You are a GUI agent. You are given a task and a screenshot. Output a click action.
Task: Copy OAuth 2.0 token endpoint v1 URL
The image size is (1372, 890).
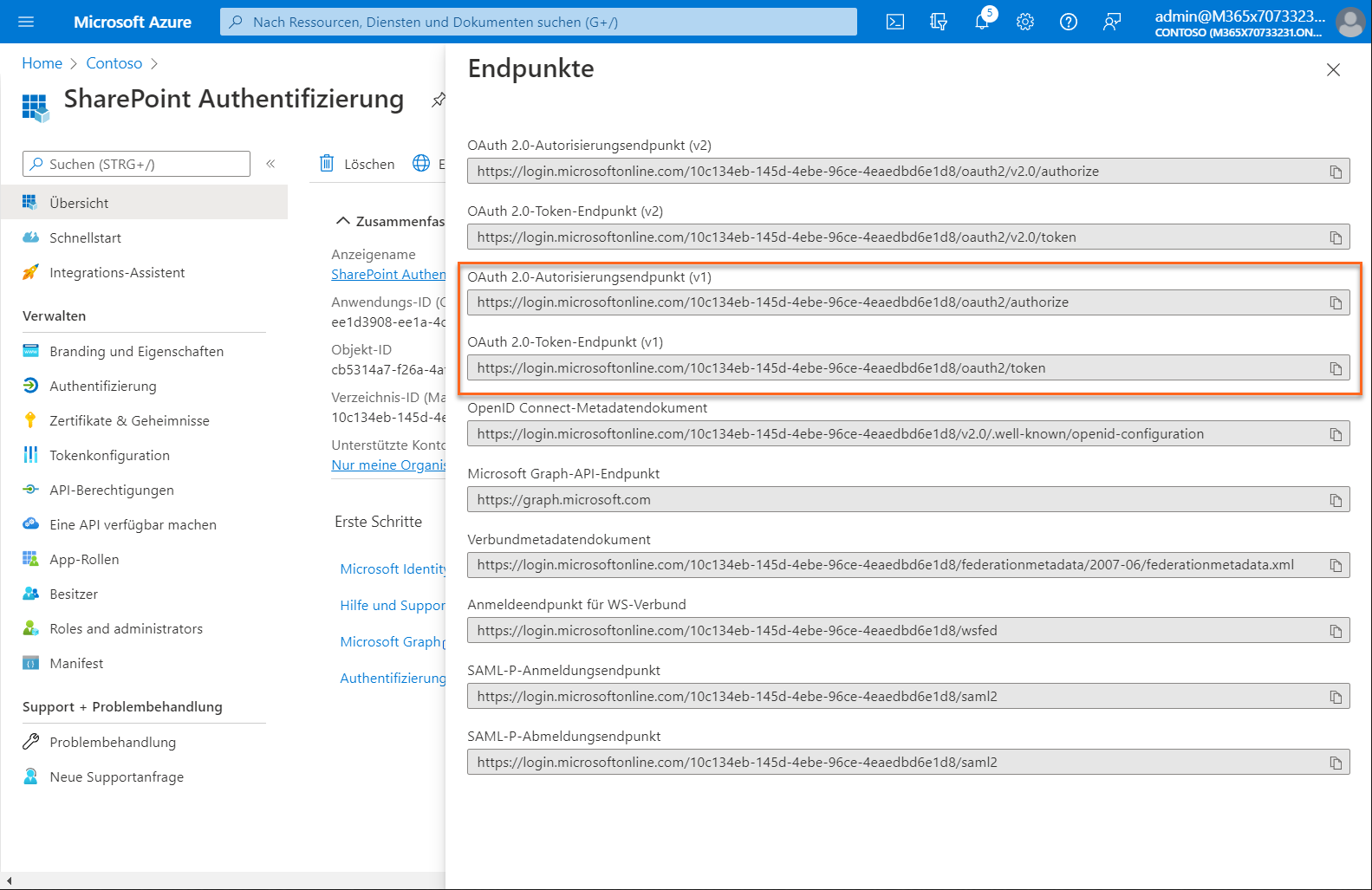(1336, 368)
